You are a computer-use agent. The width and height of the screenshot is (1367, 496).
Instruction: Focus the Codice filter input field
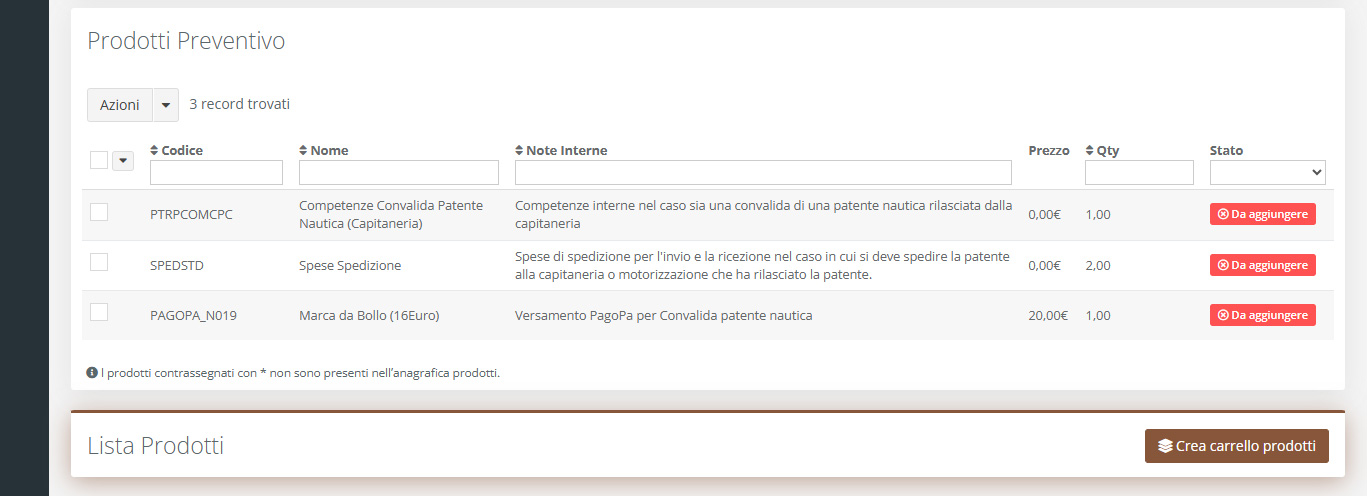(x=216, y=173)
